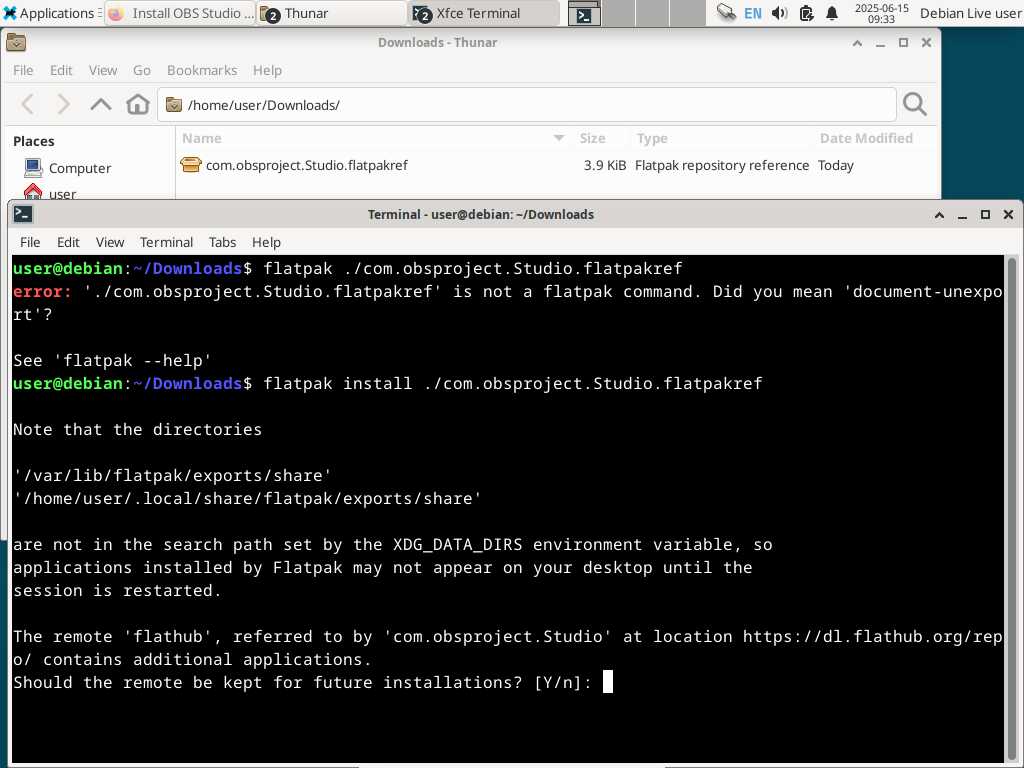The height and width of the screenshot is (768, 1024).
Task: Click the 3.9 KiB size cell
Action: coord(605,165)
